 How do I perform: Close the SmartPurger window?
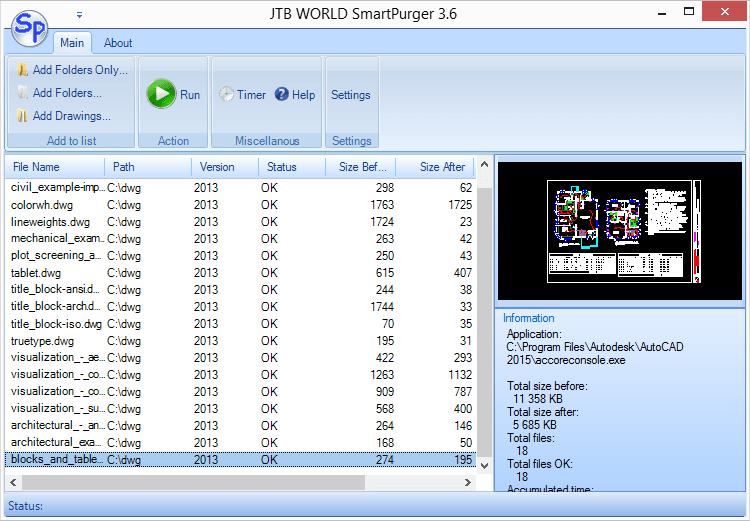(725, 11)
